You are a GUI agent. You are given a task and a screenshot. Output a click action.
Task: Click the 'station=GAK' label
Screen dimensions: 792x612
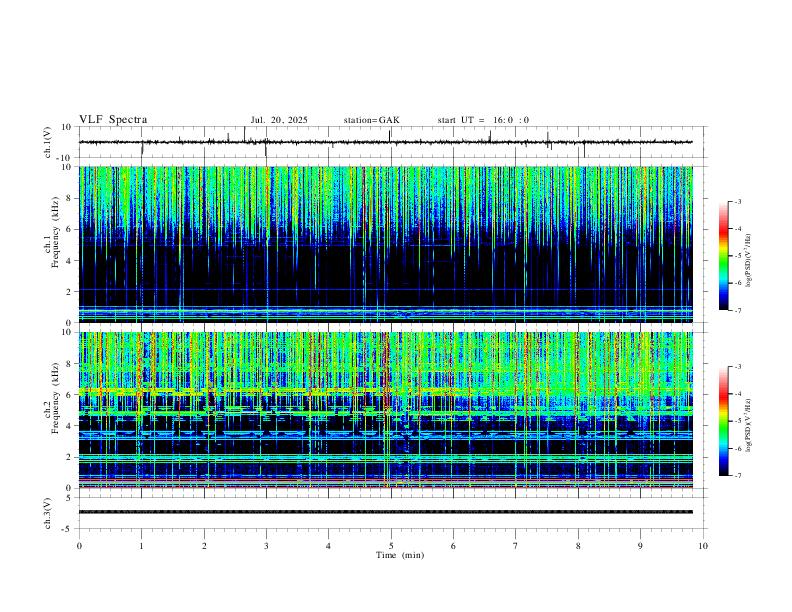(371, 120)
